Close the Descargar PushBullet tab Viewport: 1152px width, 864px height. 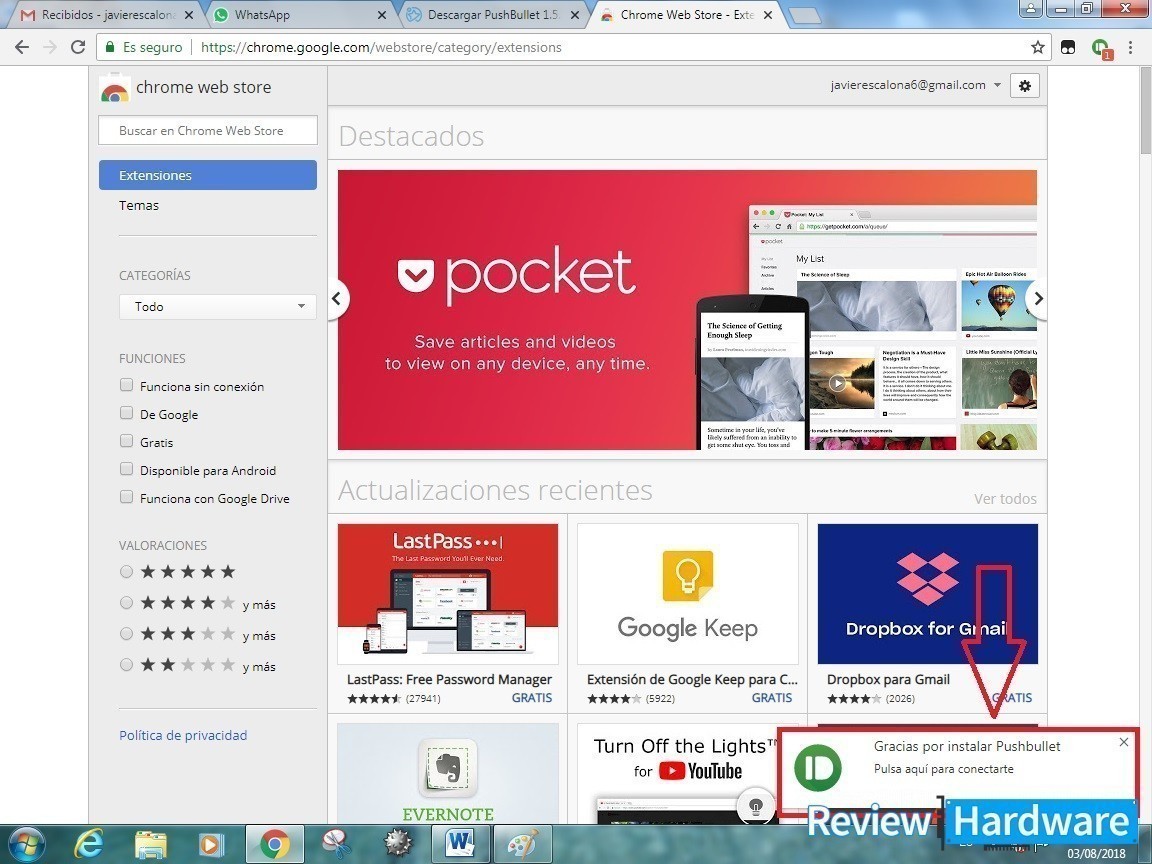[x=575, y=15]
